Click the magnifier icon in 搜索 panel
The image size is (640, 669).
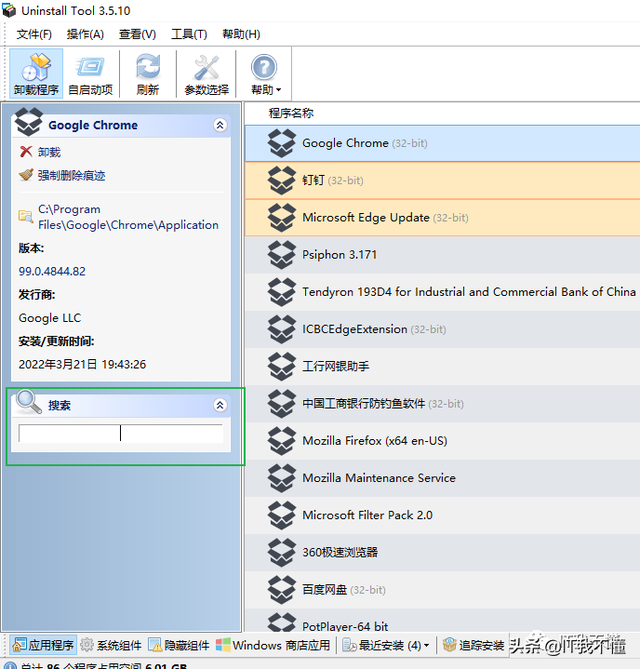(x=28, y=402)
